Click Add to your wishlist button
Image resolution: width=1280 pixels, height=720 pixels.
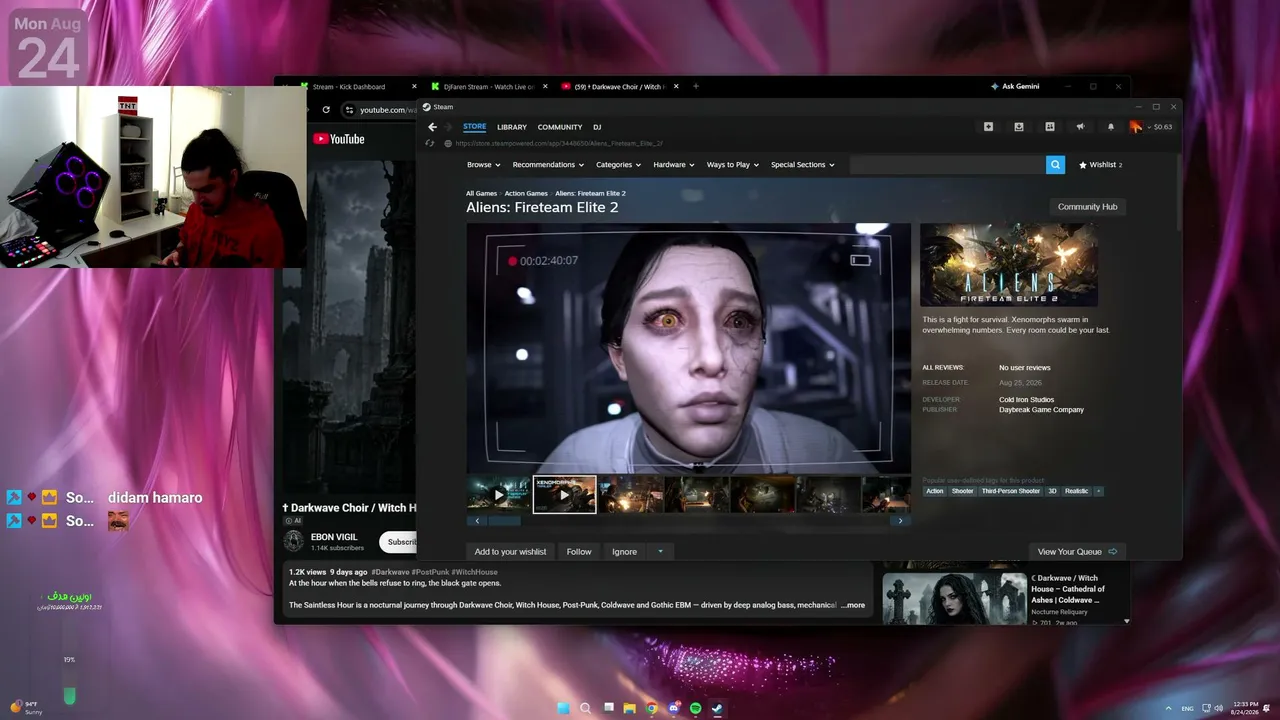click(511, 552)
